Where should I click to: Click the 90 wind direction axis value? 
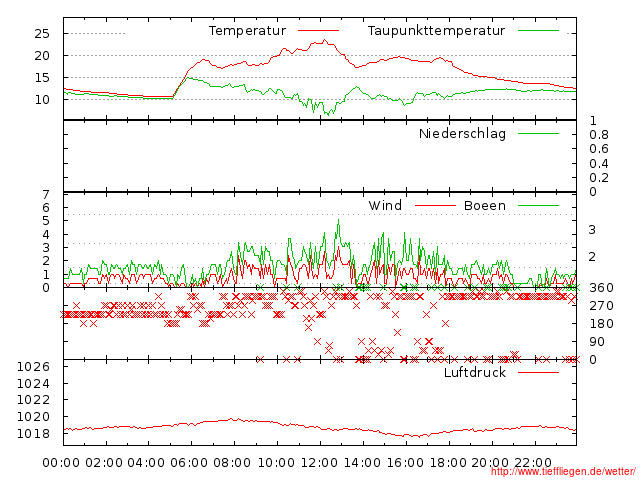597,342
